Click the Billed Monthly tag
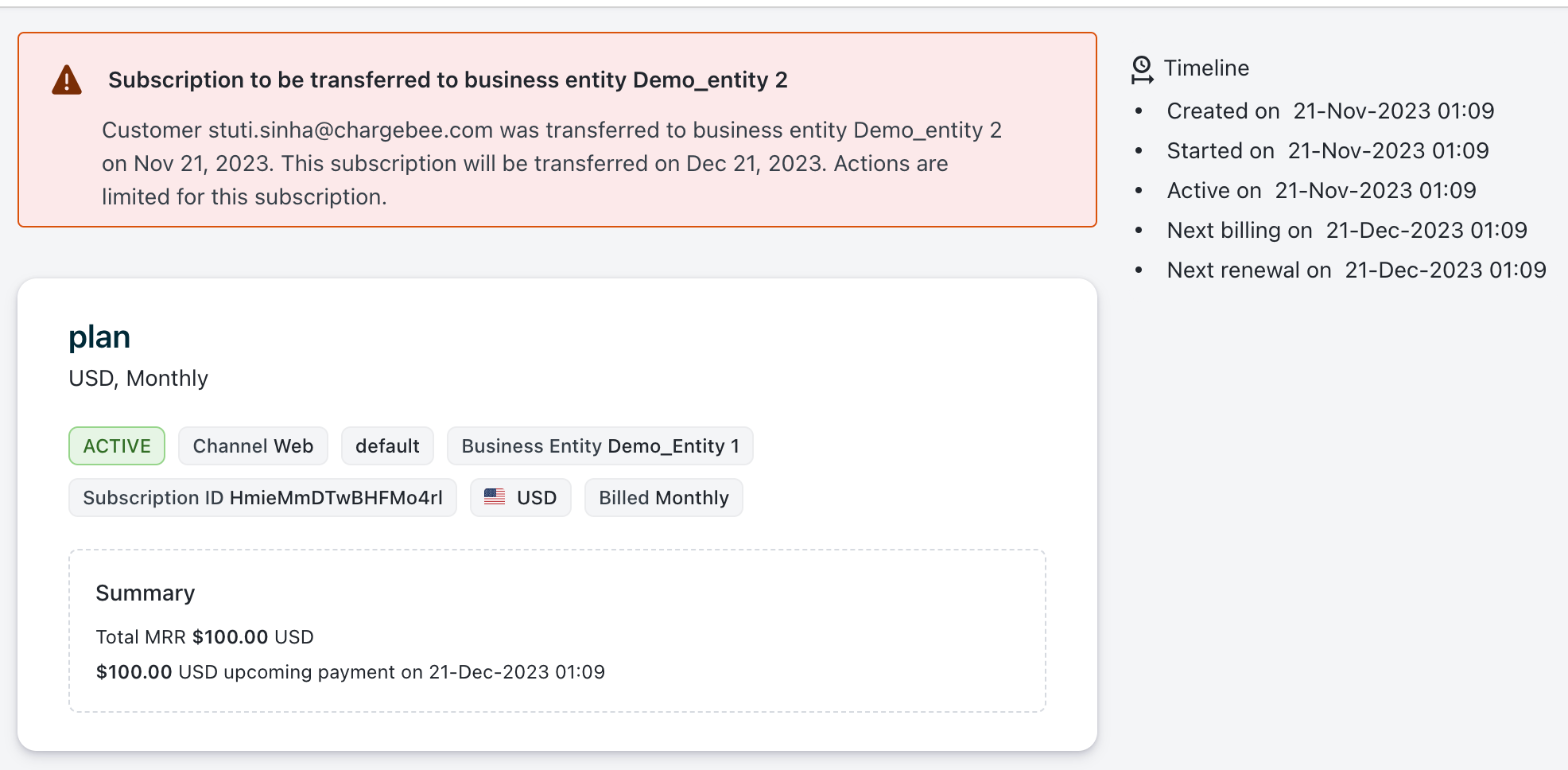 click(x=663, y=498)
